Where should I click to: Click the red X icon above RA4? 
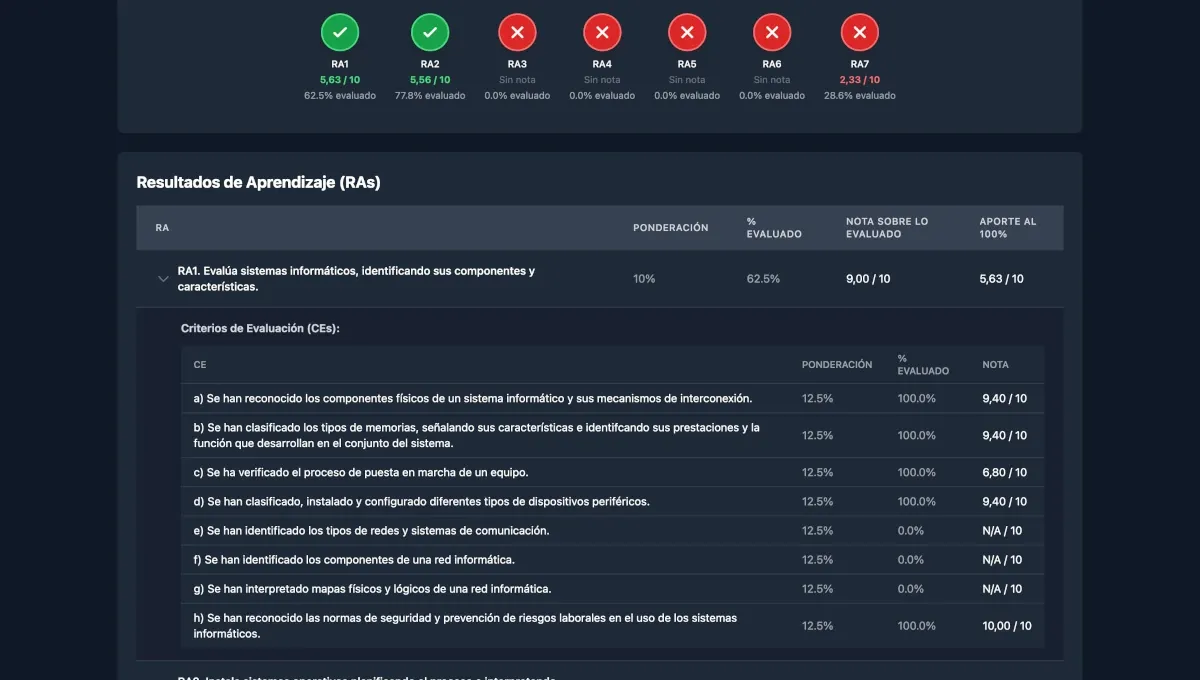[602, 31]
